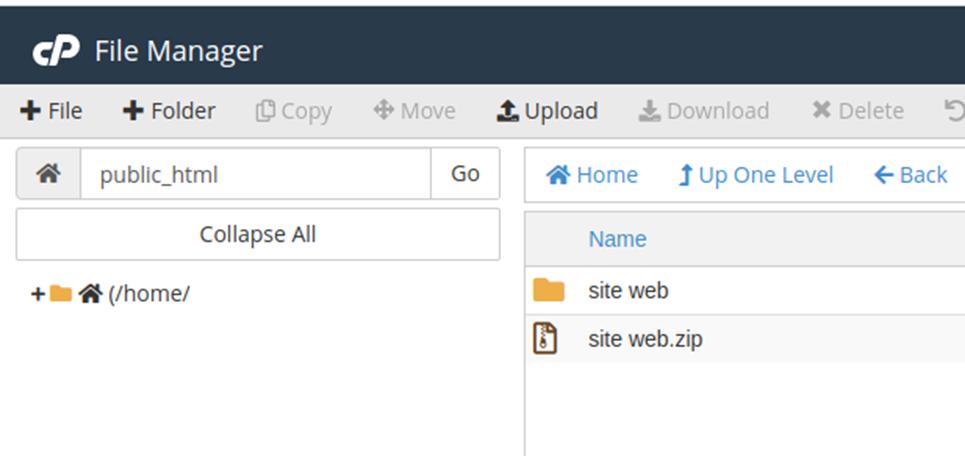Click the home icon beside path field

pos(48,174)
